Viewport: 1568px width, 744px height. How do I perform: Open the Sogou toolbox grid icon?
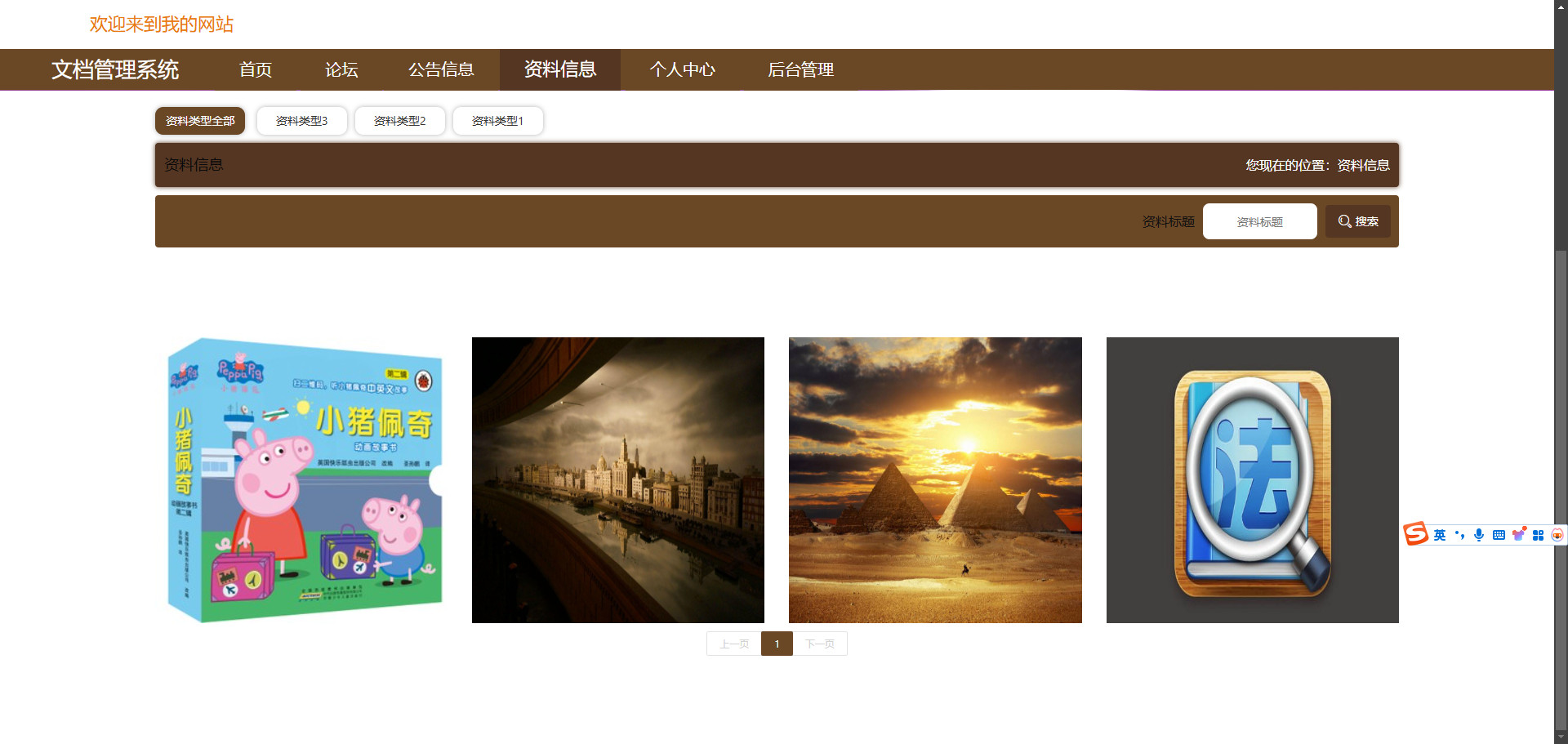click(1539, 535)
